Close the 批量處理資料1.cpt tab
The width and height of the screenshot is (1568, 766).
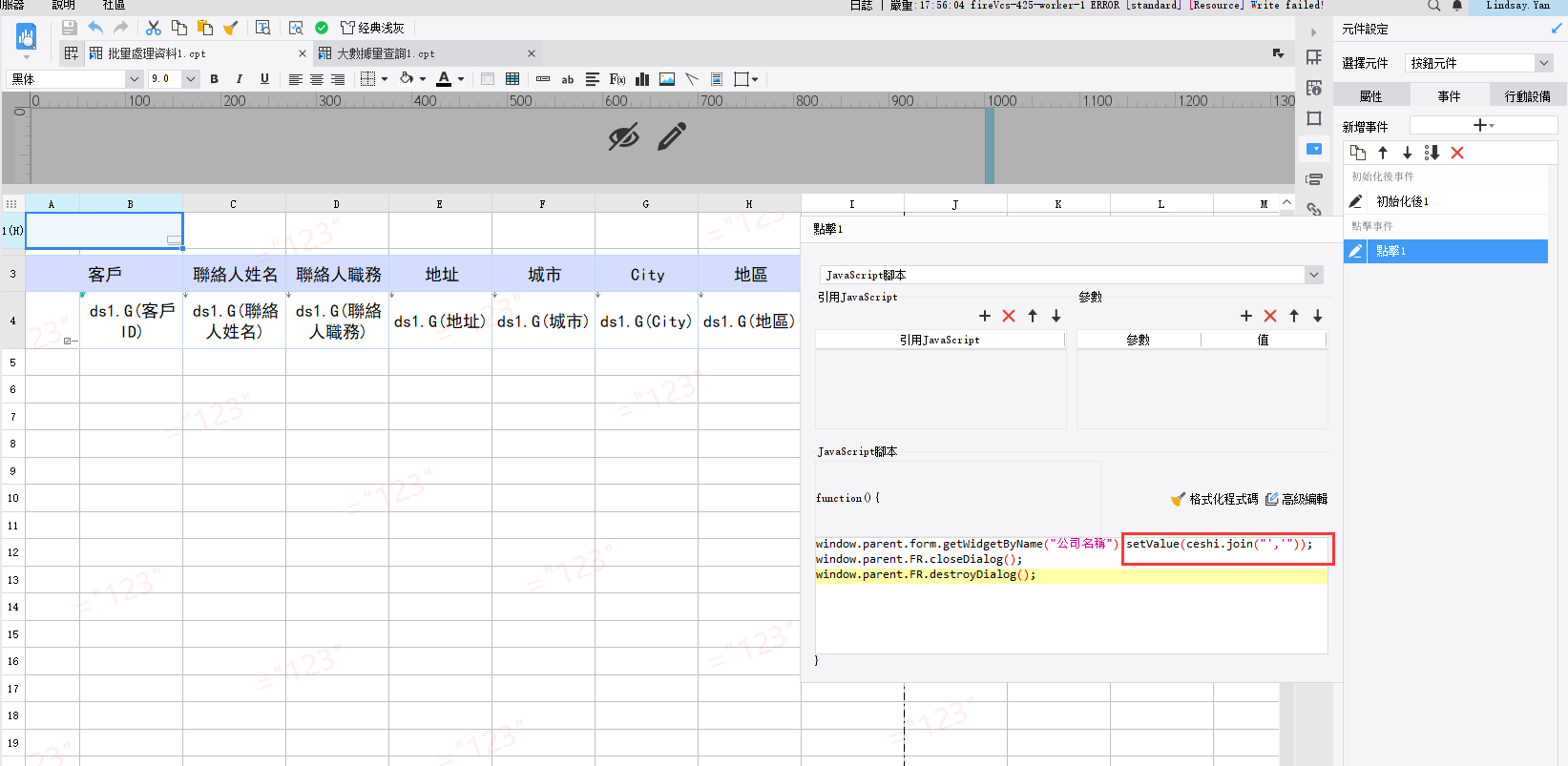tap(303, 53)
